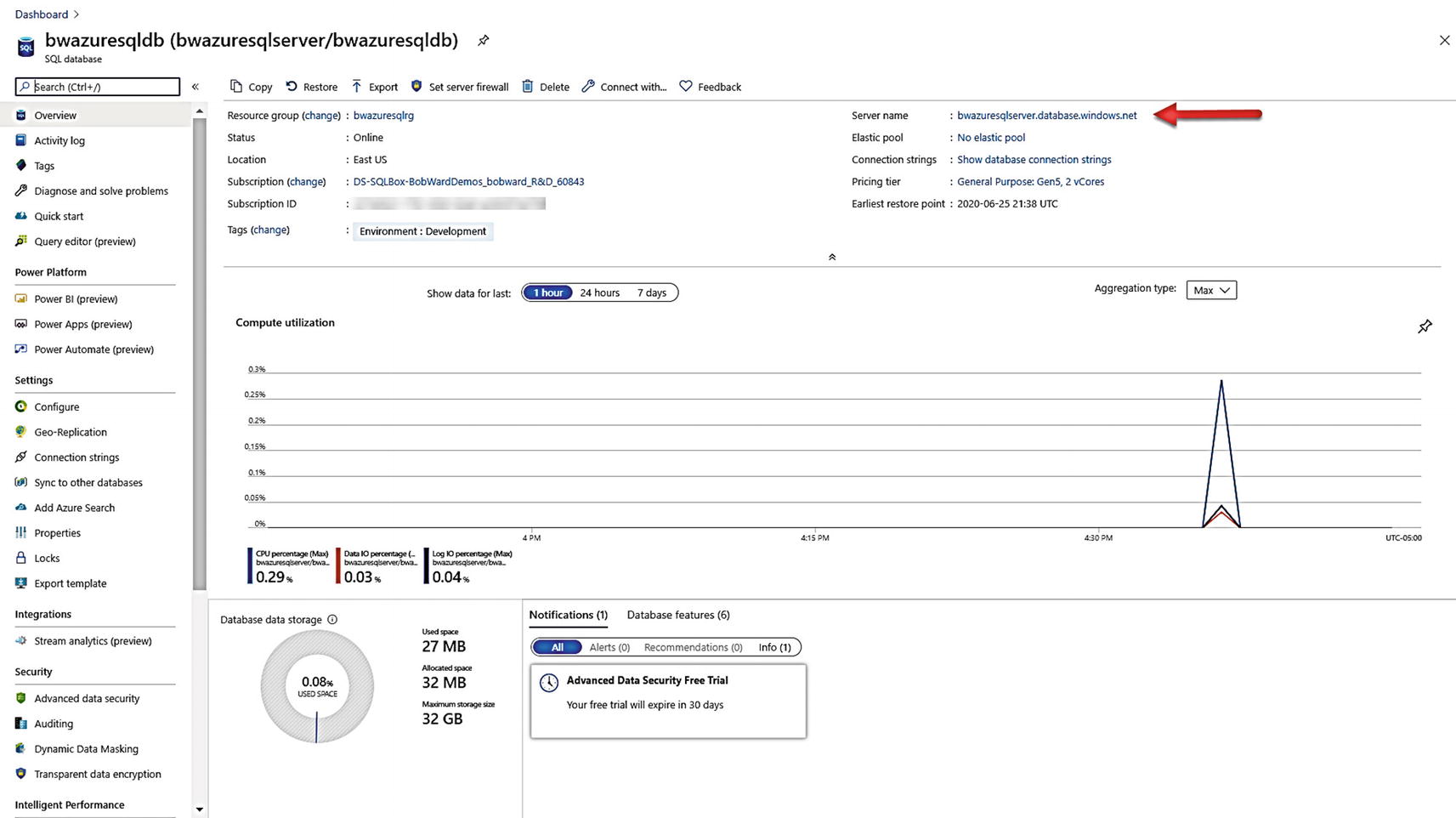Image resolution: width=1456 pixels, height=818 pixels.
Task: Pin the Compute utilization chart
Action: [1425, 327]
